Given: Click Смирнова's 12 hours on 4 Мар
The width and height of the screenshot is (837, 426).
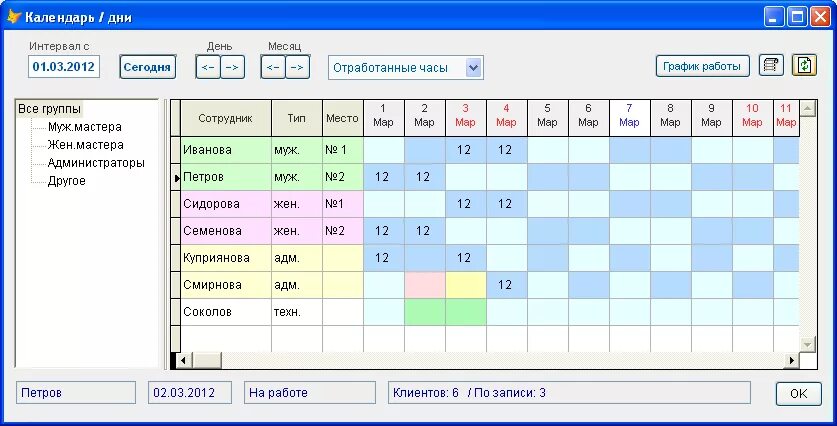Looking at the screenshot, I should (x=506, y=285).
